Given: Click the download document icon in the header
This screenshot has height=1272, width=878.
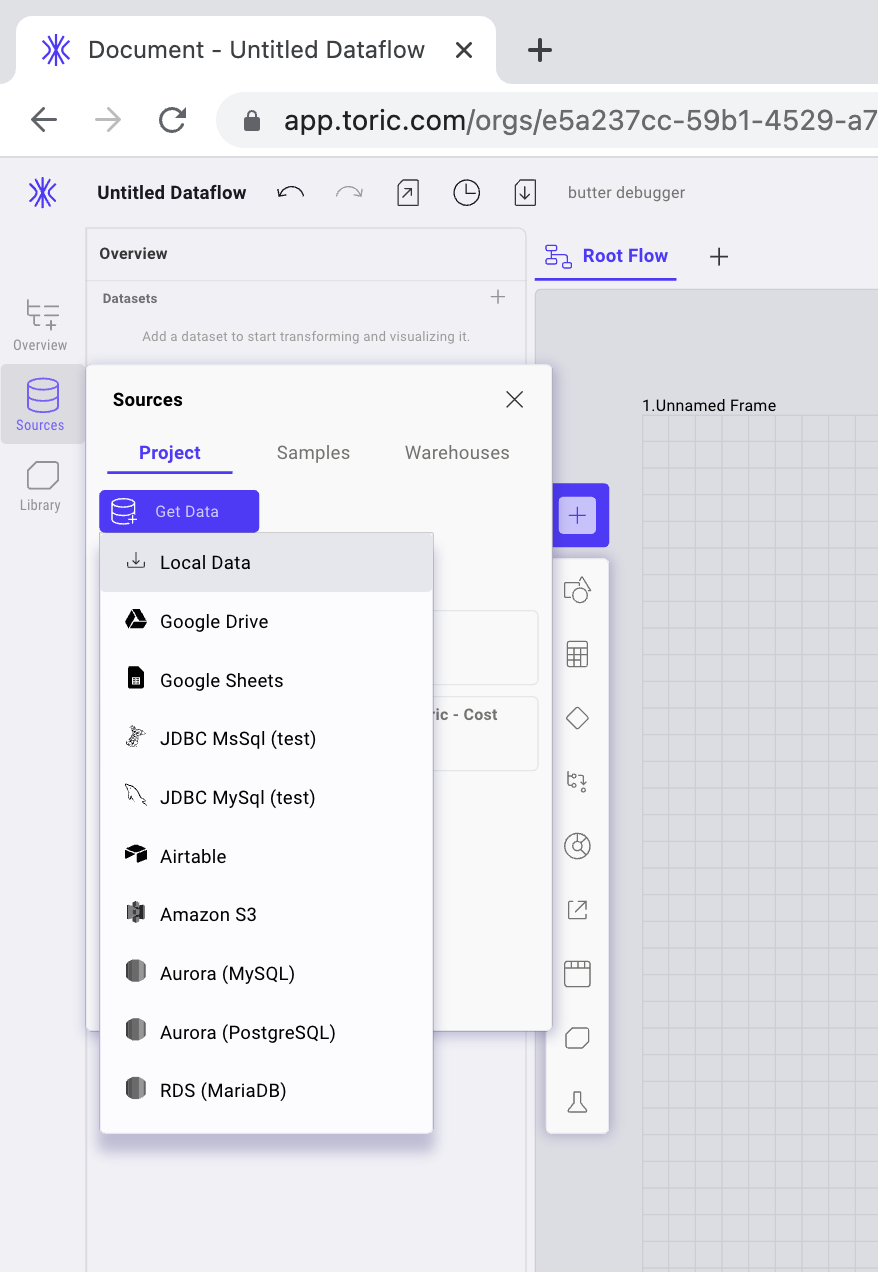Looking at the screenshot, I should (x=525, y=192).
